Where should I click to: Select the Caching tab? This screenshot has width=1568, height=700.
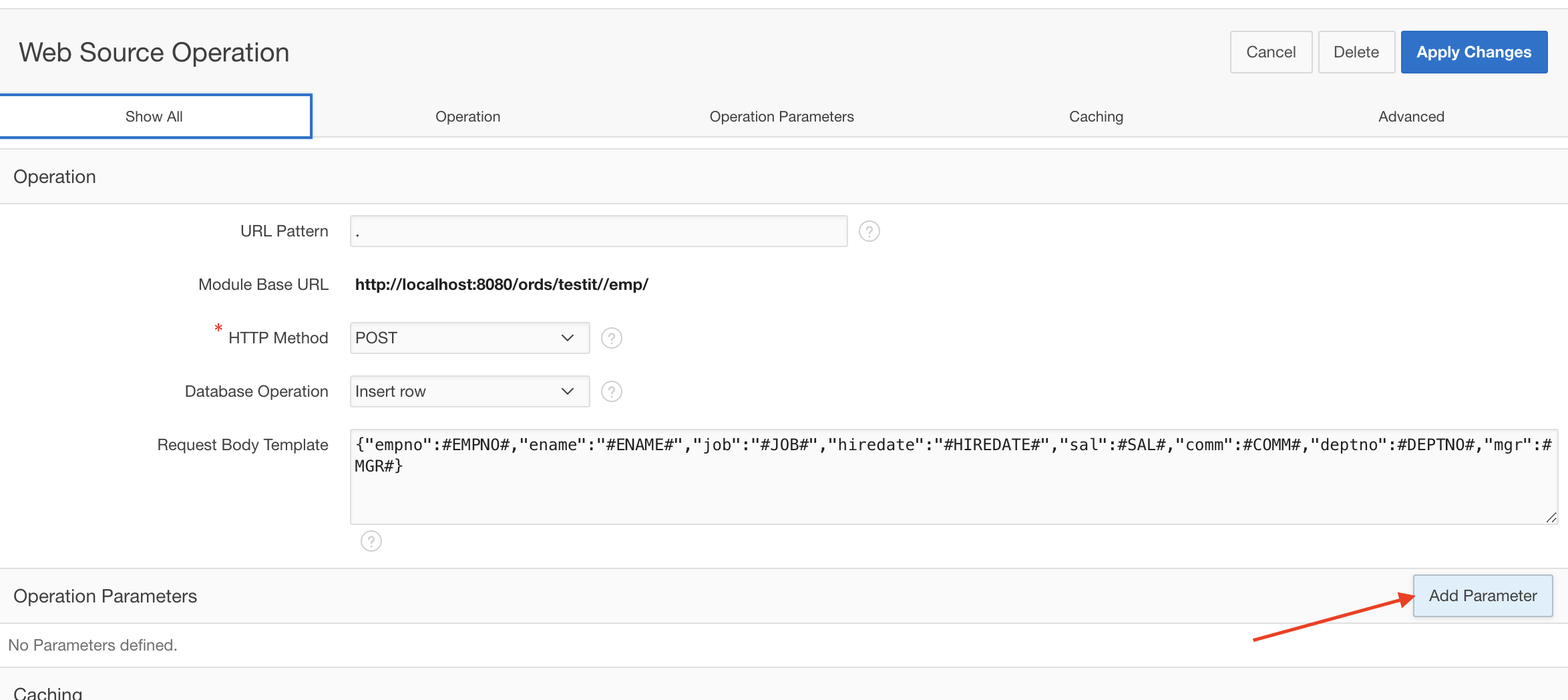pos(1096,116)
